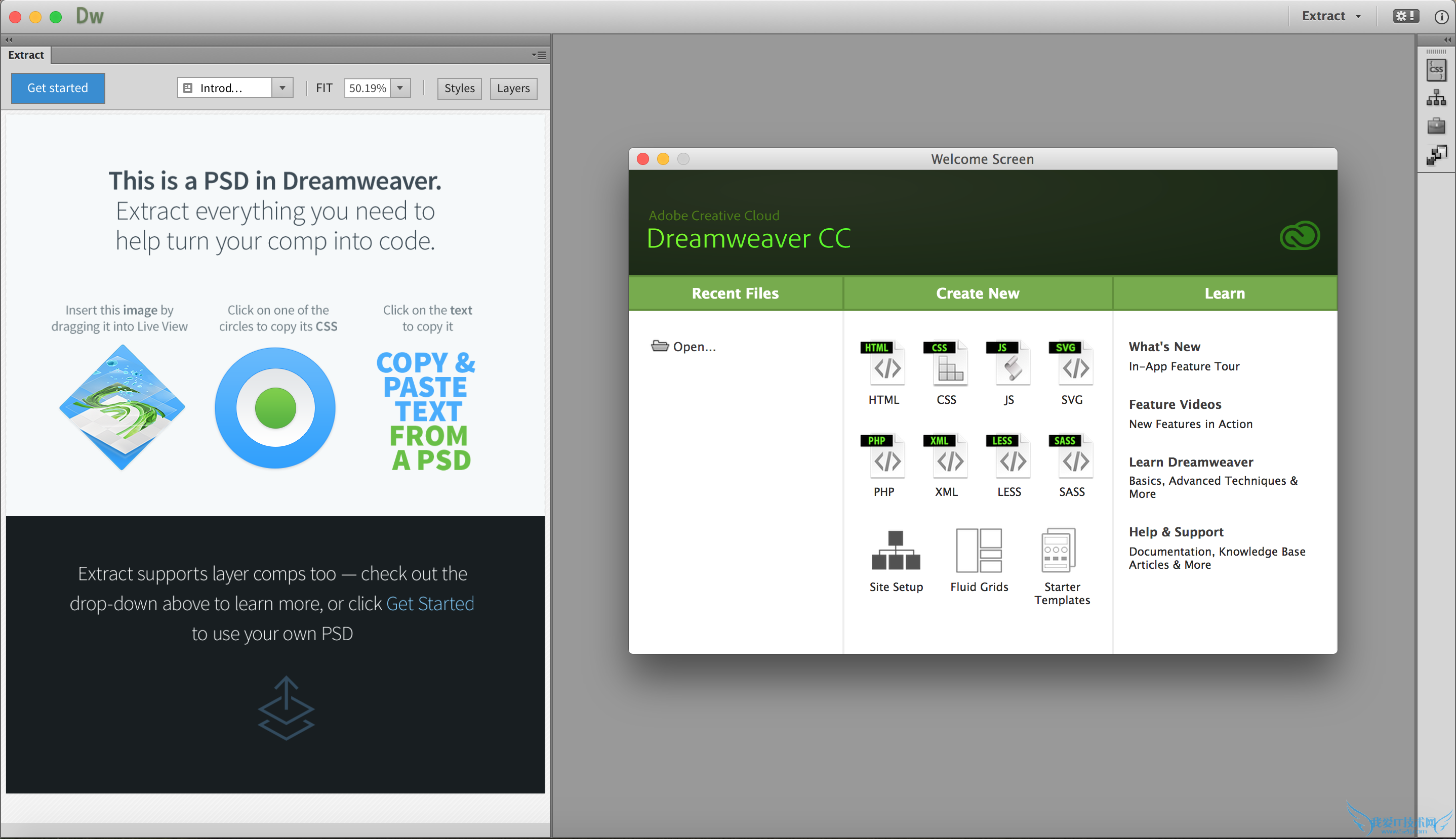Toggle the Layers view in Extract

point(513,88)
